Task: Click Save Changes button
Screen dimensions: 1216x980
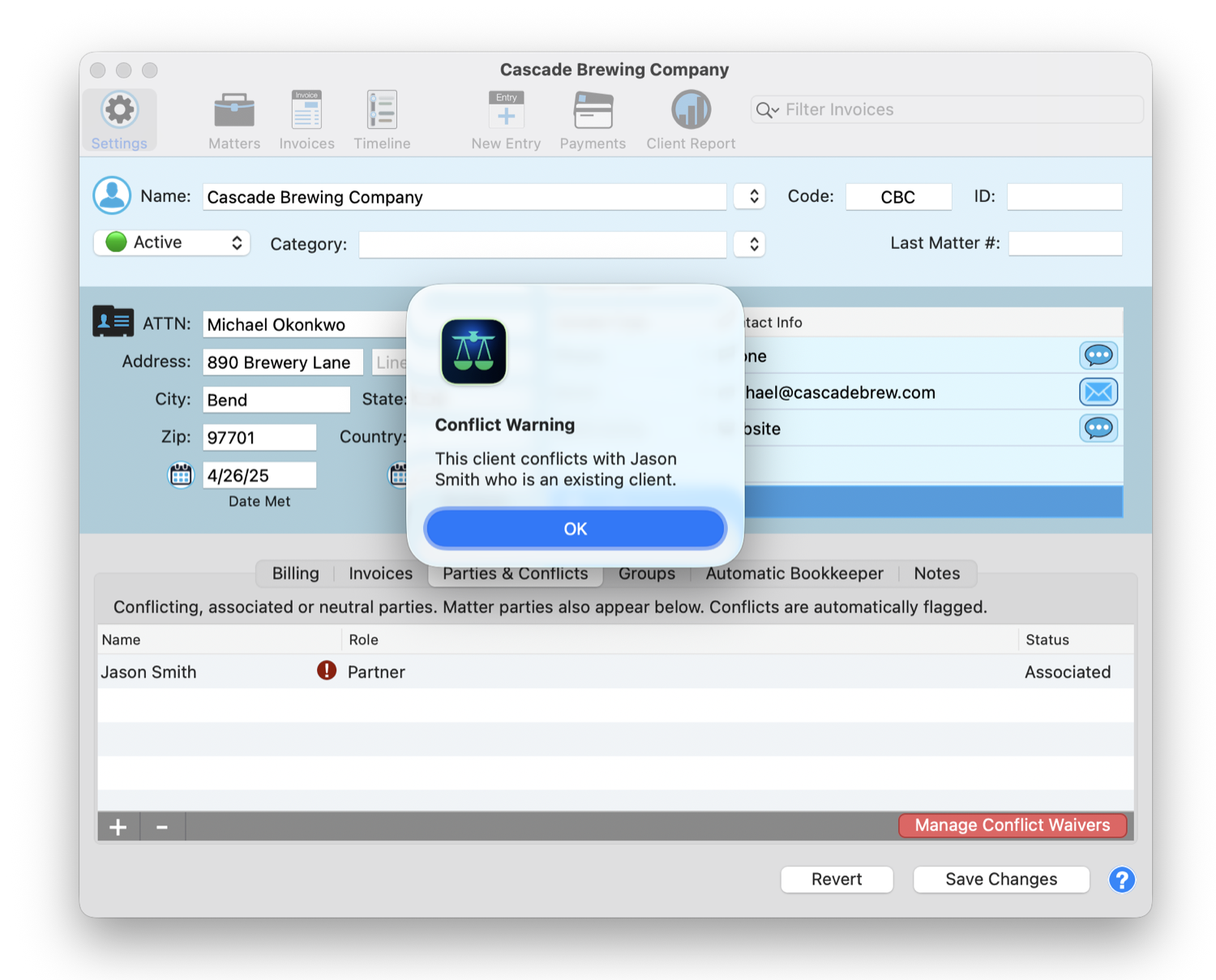Action: (x=1001, y=879)
